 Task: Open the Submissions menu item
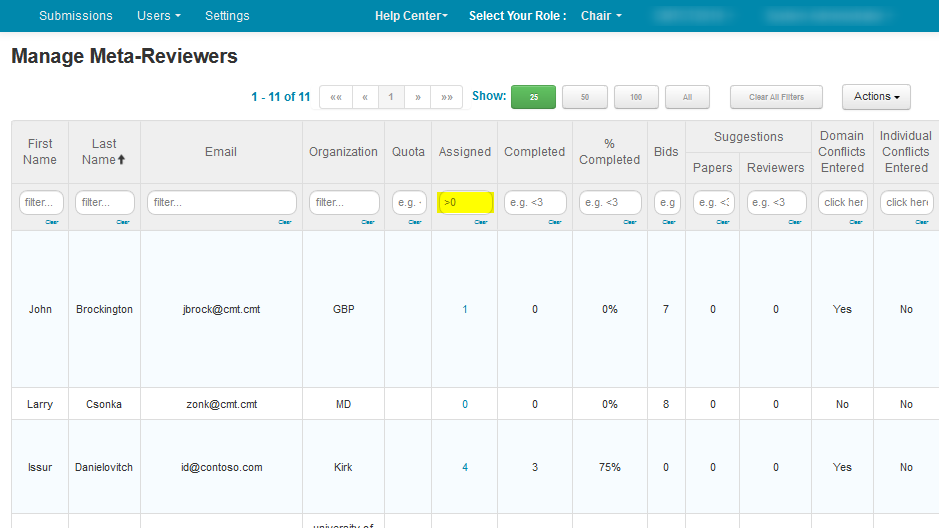75,16
